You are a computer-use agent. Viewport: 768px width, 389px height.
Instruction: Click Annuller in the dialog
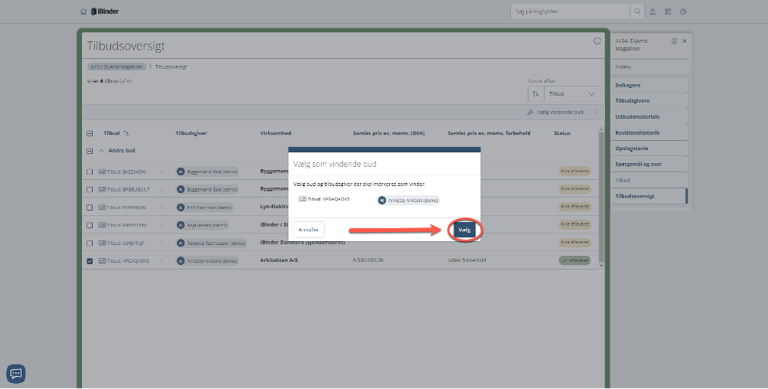tap(309, 230)
